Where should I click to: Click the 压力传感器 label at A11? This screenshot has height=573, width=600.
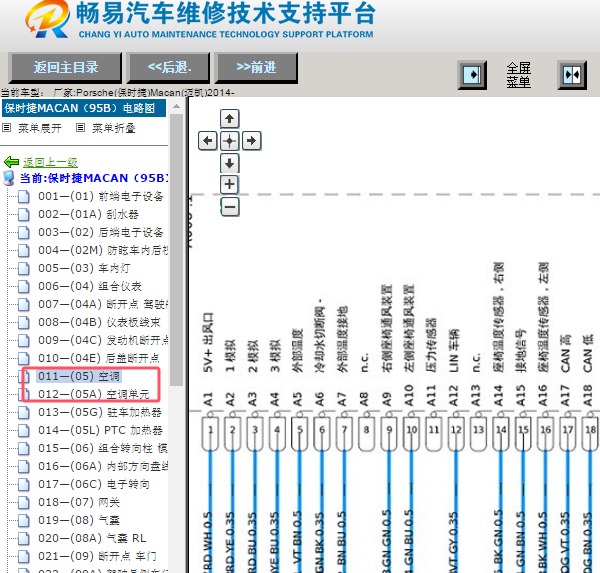tap(431, 345)
